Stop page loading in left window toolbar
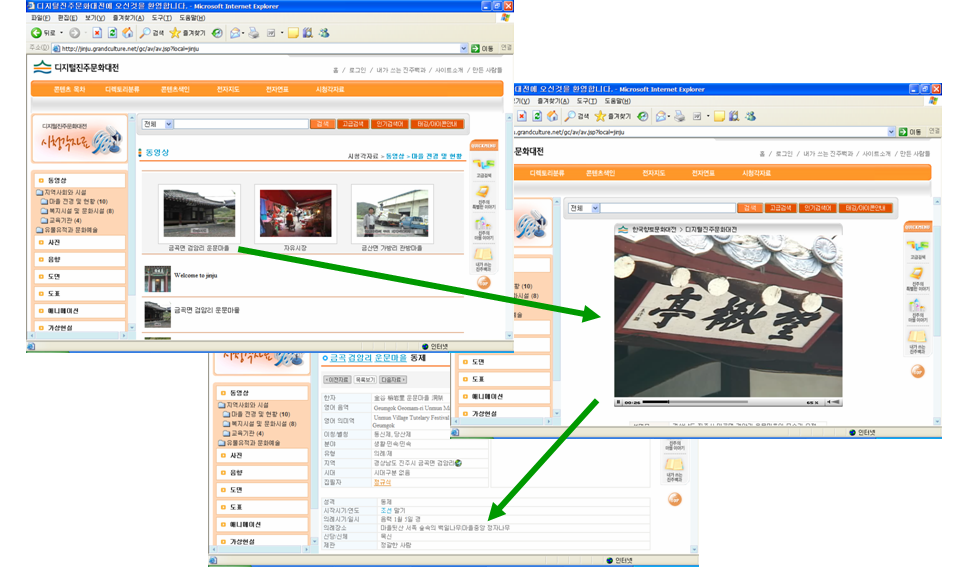This screenshot has height=567, width=960. [x=97, y=33]
